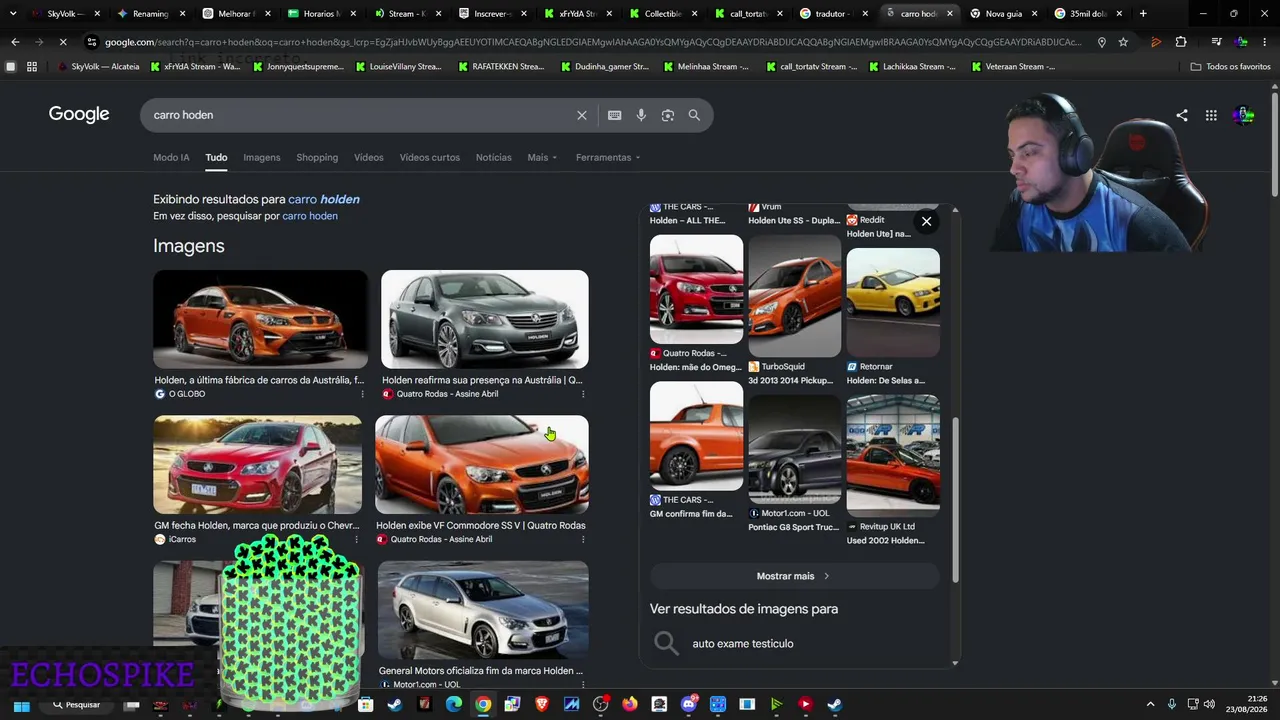Open the iCarros red Holden image

coord(258,464)
